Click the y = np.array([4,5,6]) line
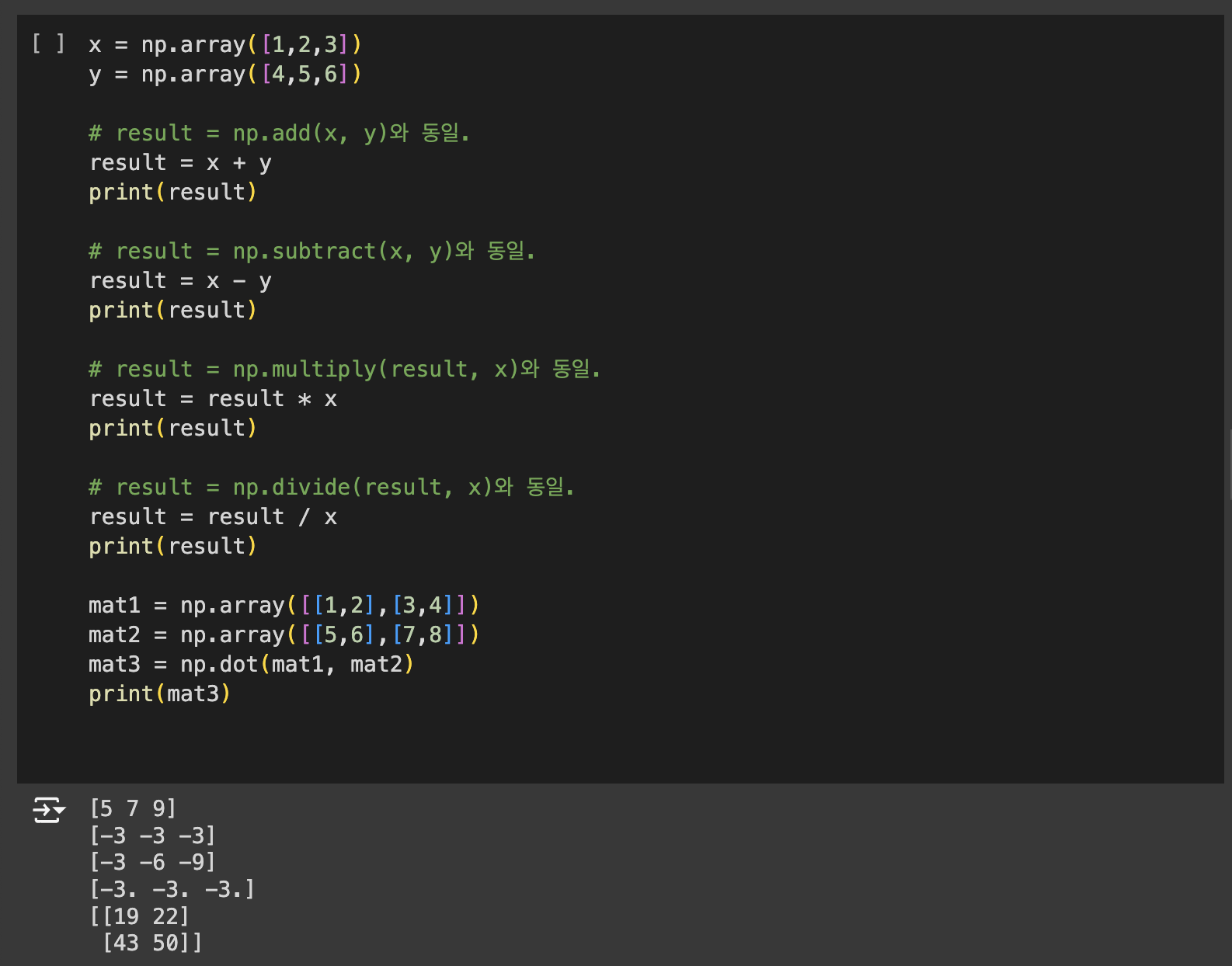Screen dimensions: 1232x966 224,75
